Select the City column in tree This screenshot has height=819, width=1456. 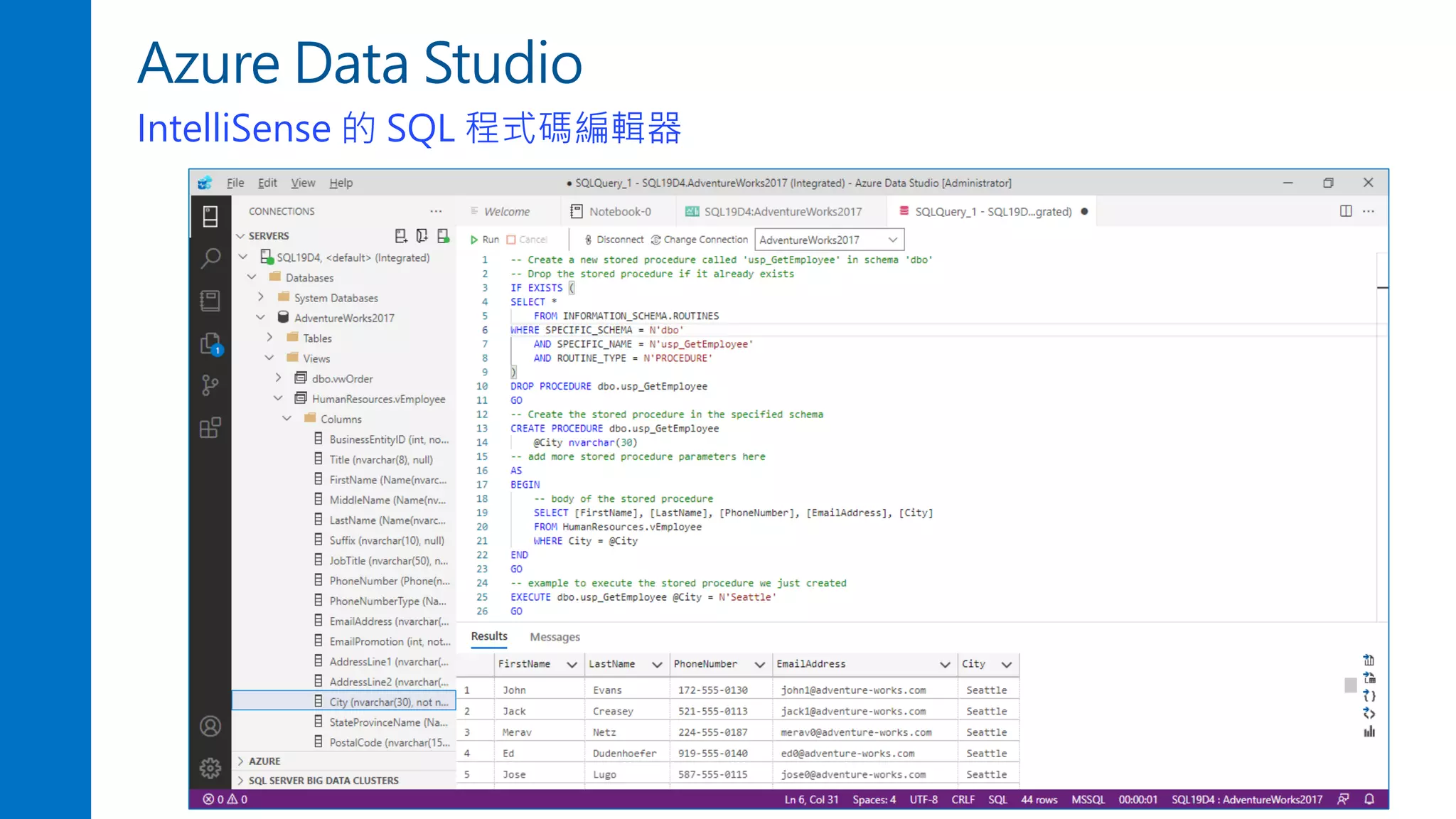(x=344, y=702)
